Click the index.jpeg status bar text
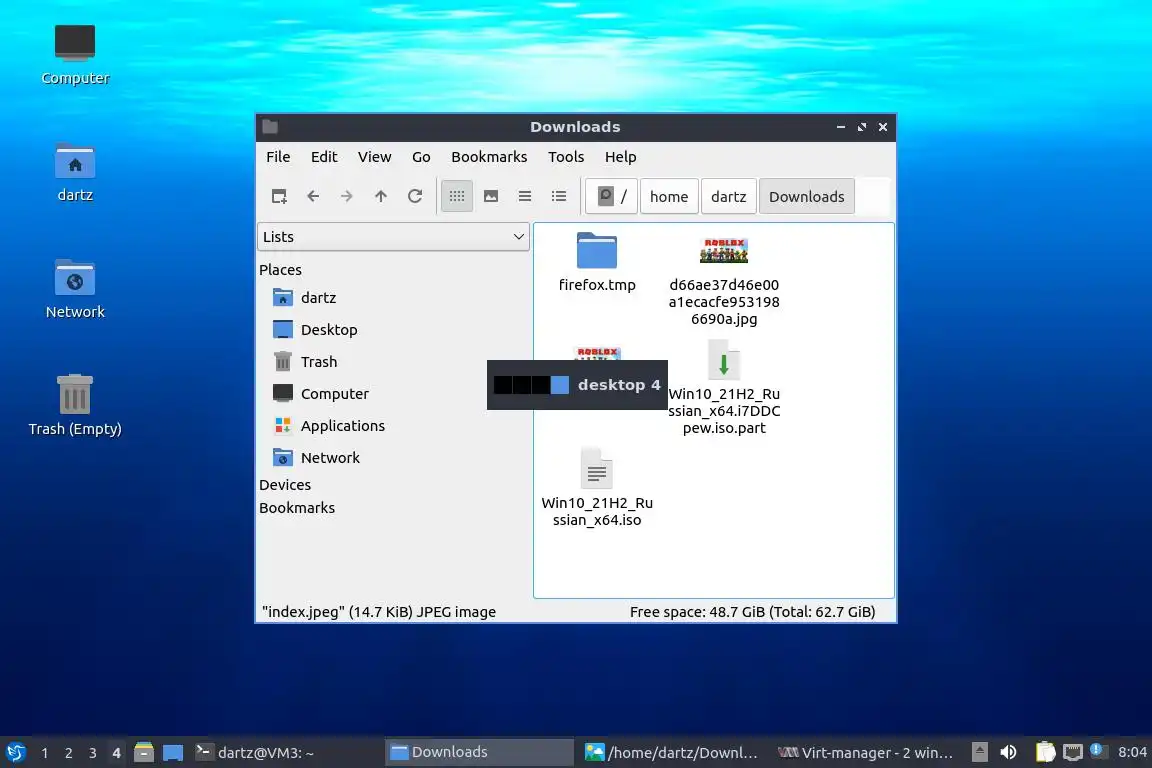The width and height of the screenshot is (1152, 768). (379, 611)
